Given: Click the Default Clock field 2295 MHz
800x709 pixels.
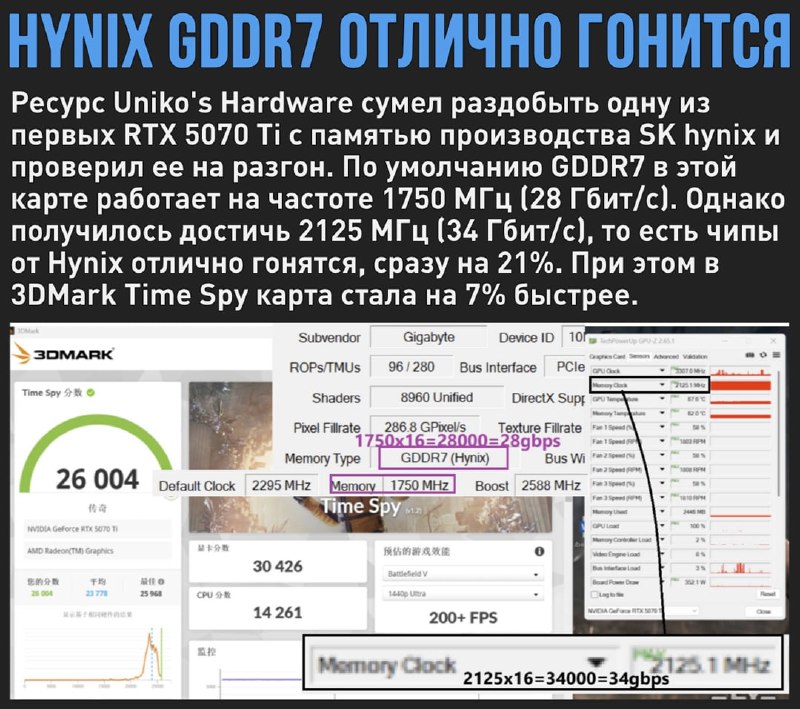Looking at the screenshot, I should (x=281, y=485).
